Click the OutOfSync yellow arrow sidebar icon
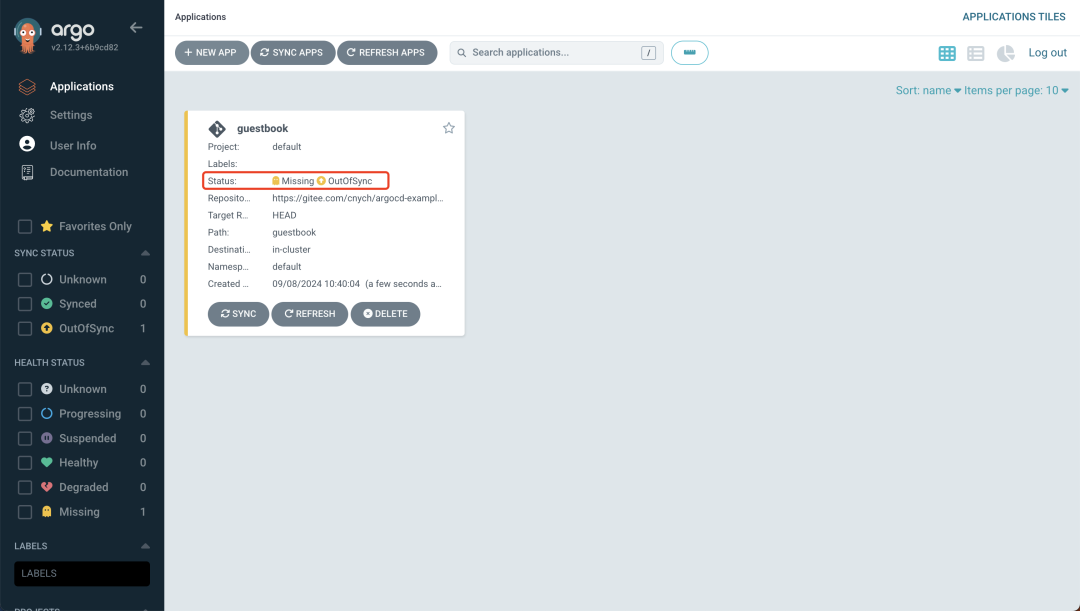Viewport: 1080px width, 611px height. [47, 329]
